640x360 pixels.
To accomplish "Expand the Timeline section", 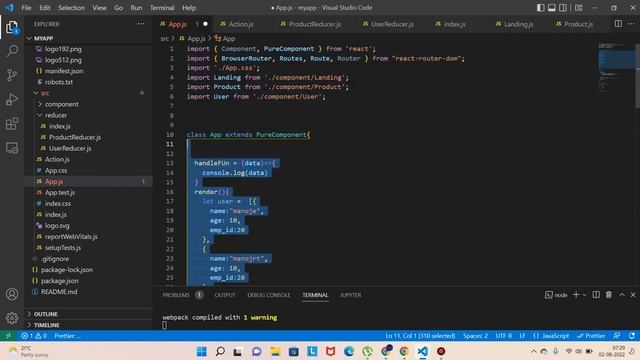I will (x=89, y=325).
